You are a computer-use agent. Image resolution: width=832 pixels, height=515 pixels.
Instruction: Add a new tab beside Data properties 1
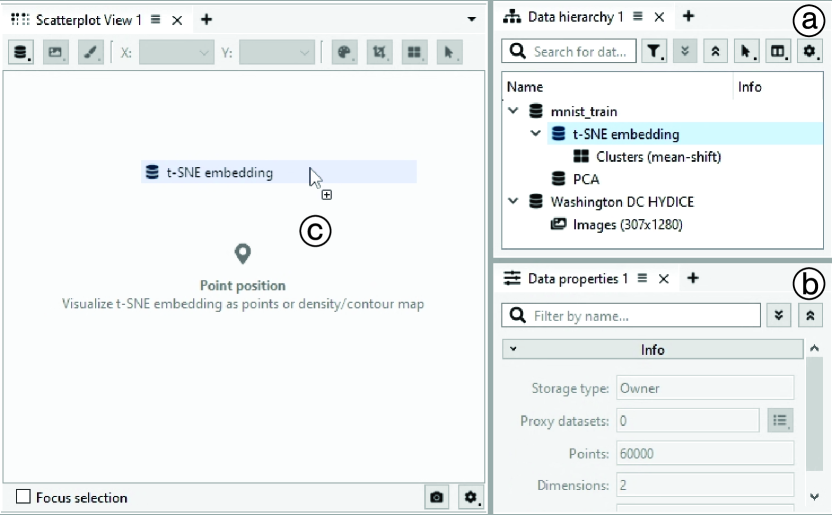(693, 278)
